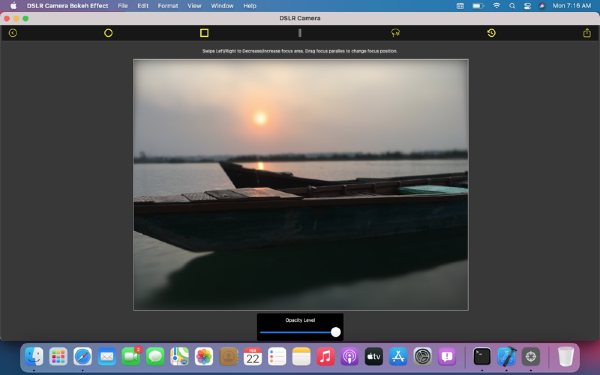600x375 pixels.
Task: Open Notes from the Dock
Action: 301,357
